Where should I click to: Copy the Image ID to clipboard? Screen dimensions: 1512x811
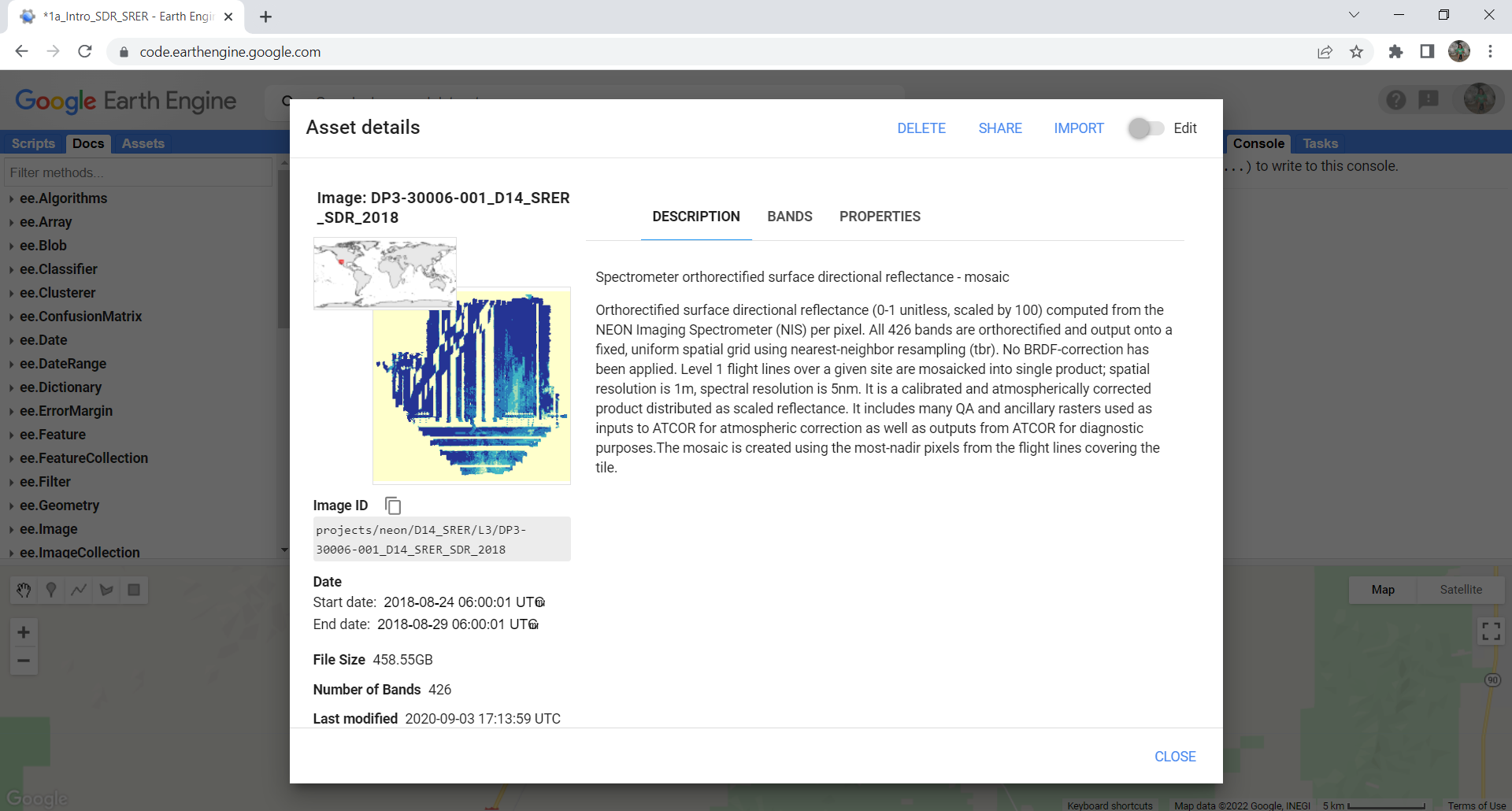coord(393,505)
